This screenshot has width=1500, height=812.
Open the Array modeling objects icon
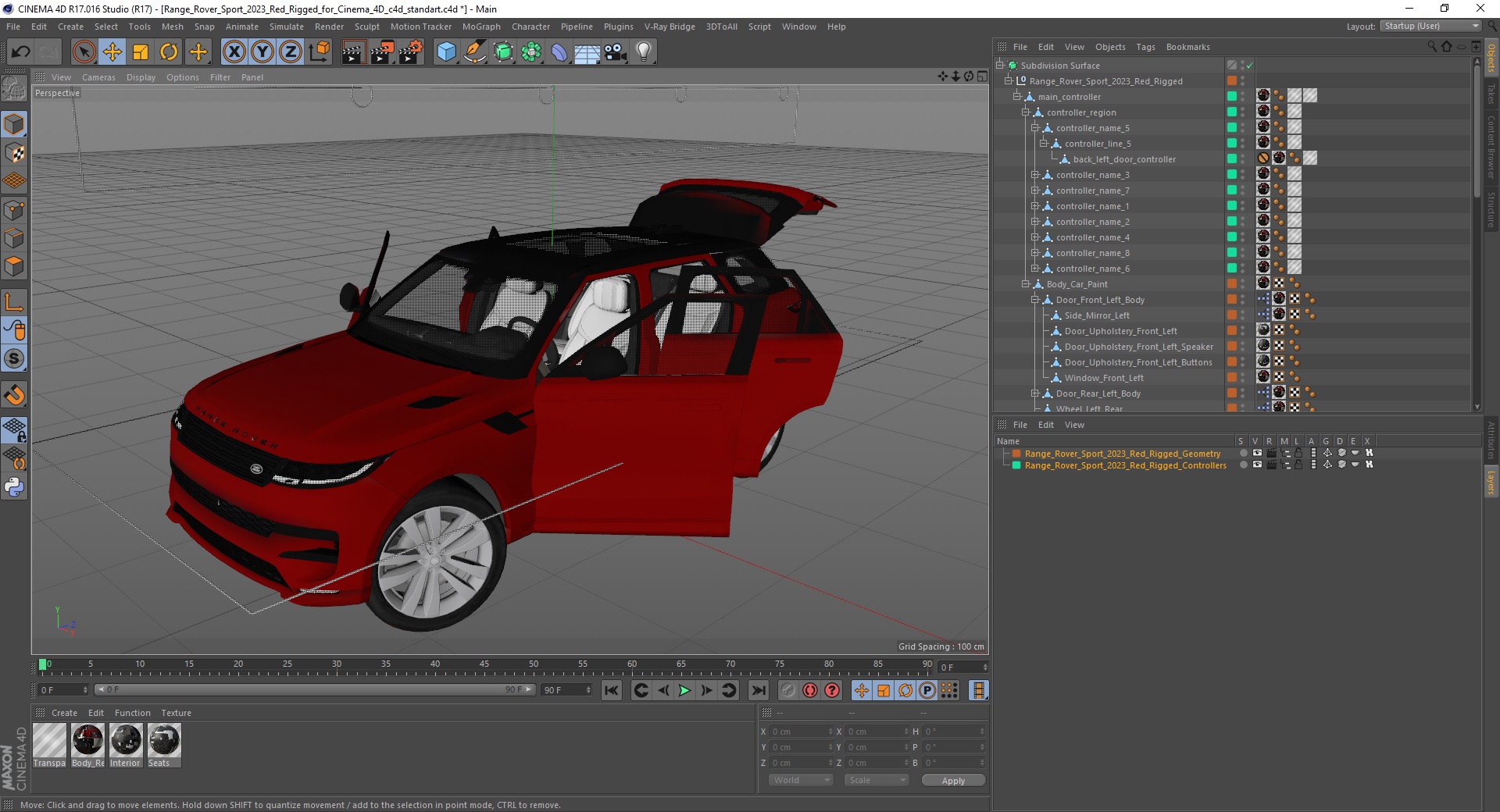coord(531,52)
